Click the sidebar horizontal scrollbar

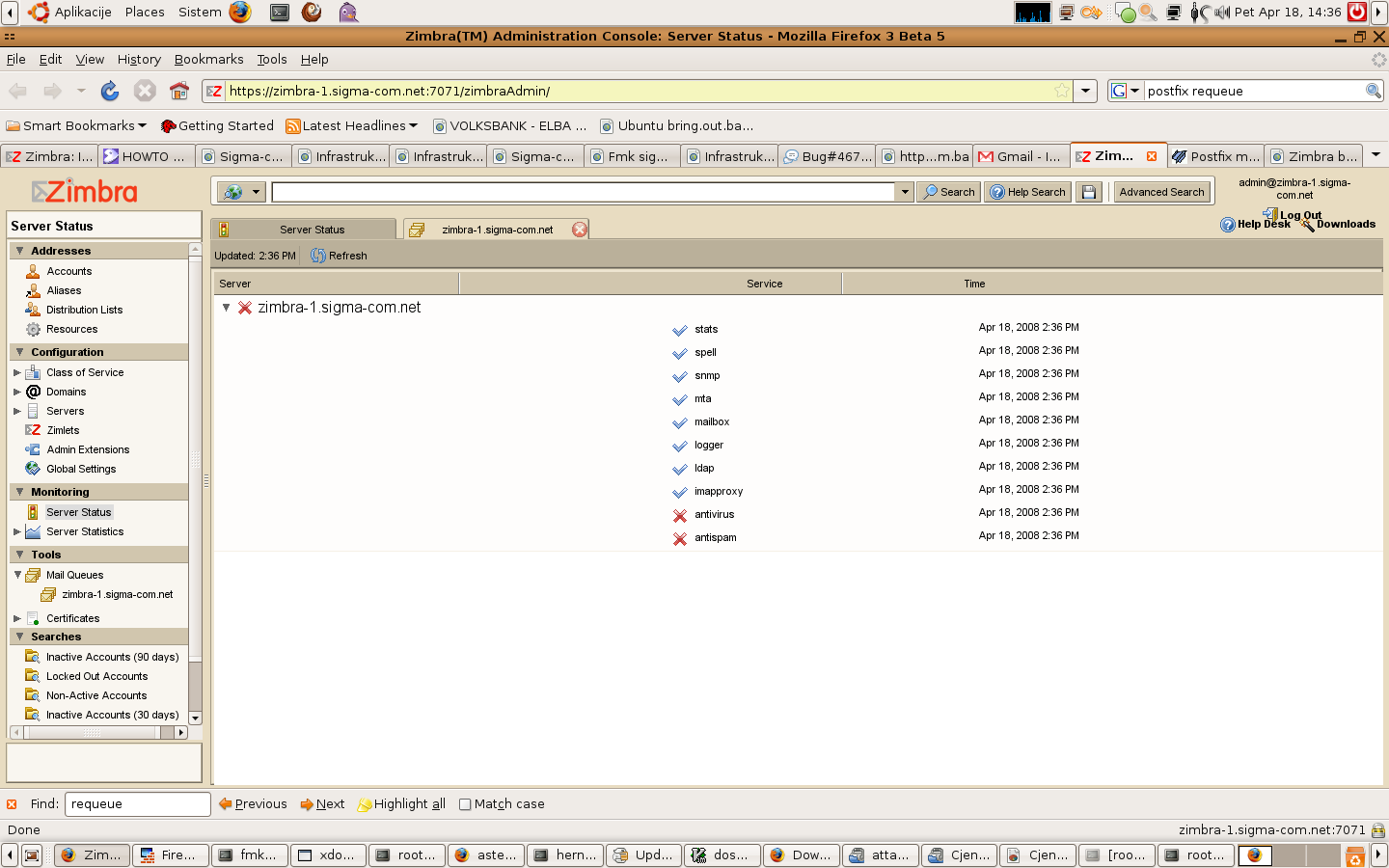[x=92, y=733]
